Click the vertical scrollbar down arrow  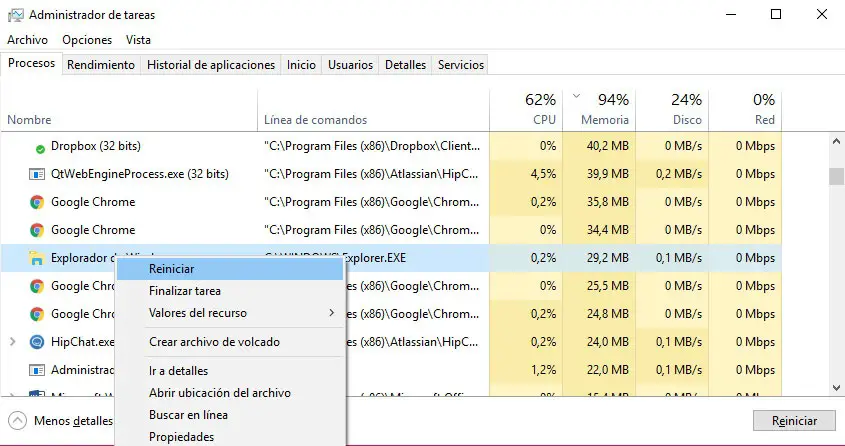pos(836,388)
